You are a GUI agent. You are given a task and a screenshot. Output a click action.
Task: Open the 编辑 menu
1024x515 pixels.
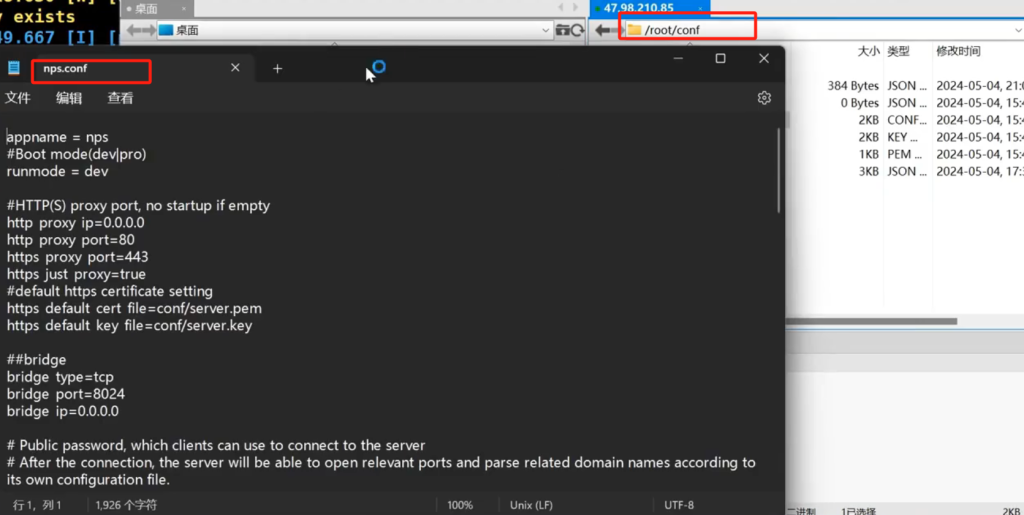[69, 98]
